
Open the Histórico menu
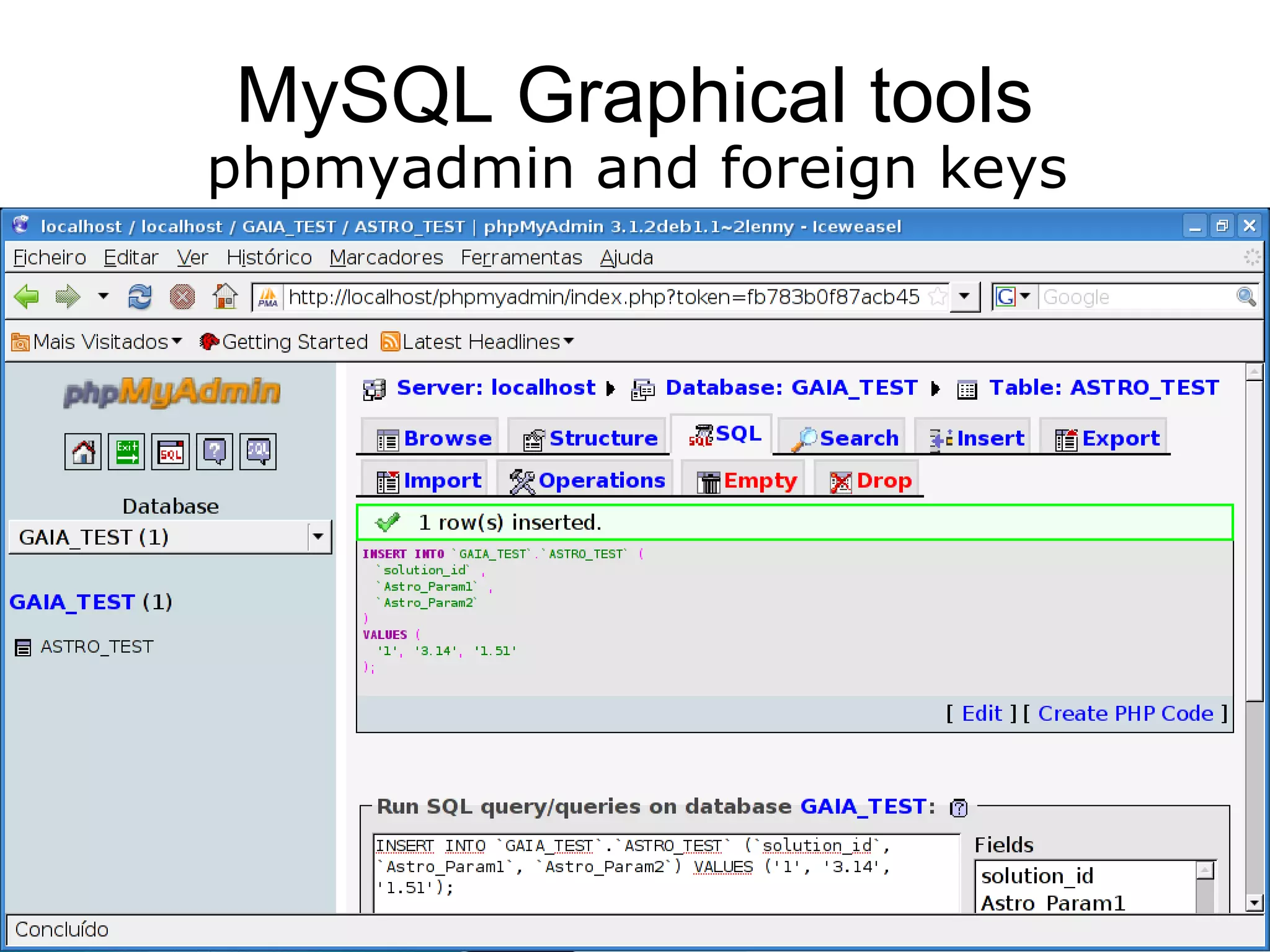269,257
